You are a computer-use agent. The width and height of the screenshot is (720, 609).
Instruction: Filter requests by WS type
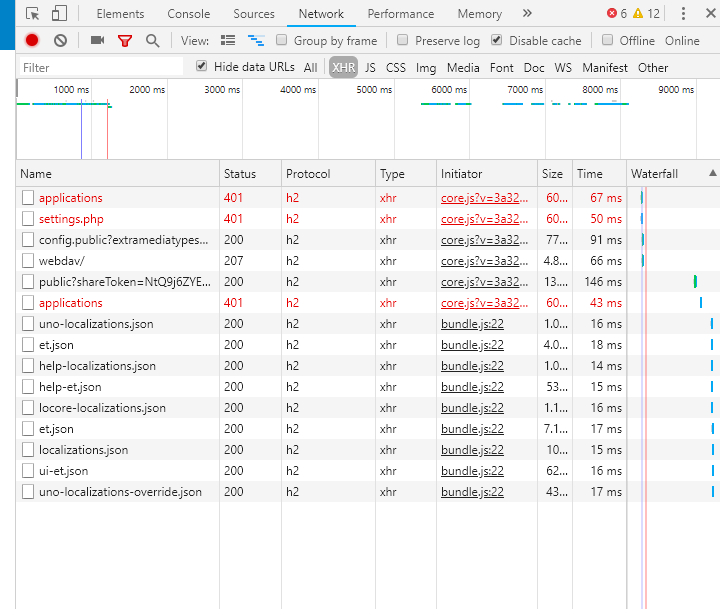pos(563,68)
